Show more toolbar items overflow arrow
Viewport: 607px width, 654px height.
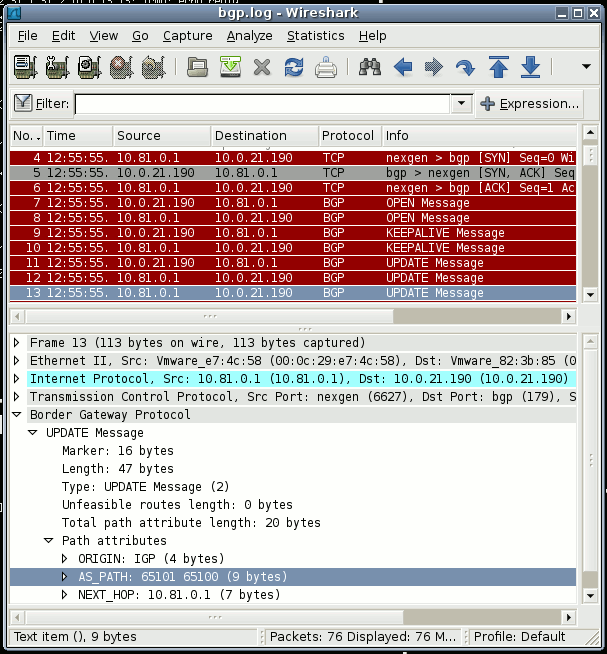pyautogui.click(x=586, y=66)
